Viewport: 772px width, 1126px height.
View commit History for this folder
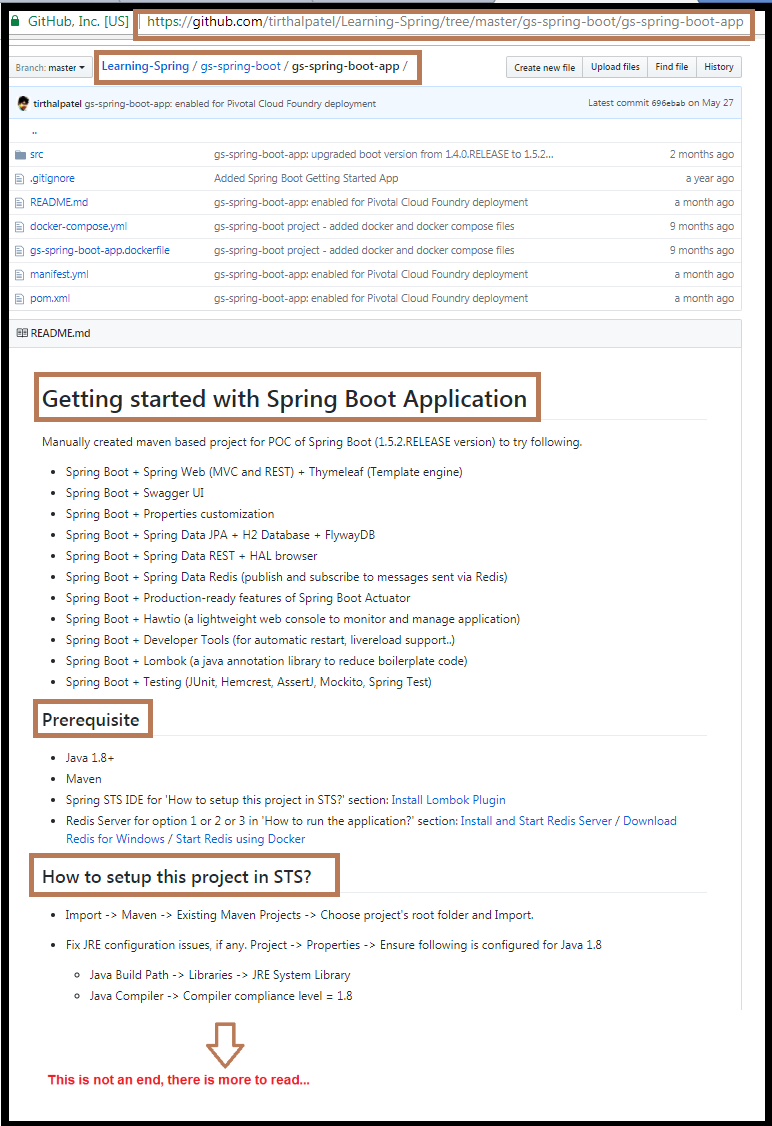pyautogui.click(x=718, y=67)
